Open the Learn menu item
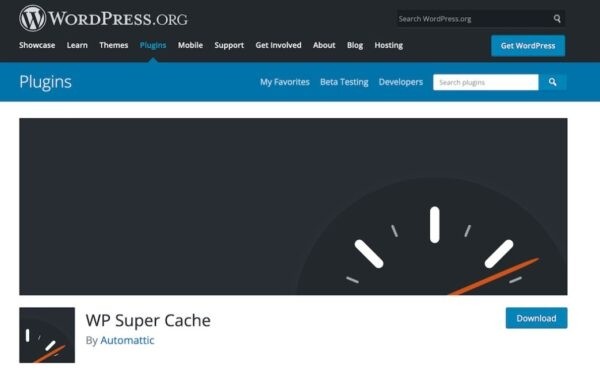The image size is (600, 370). [x=77, y=45]
